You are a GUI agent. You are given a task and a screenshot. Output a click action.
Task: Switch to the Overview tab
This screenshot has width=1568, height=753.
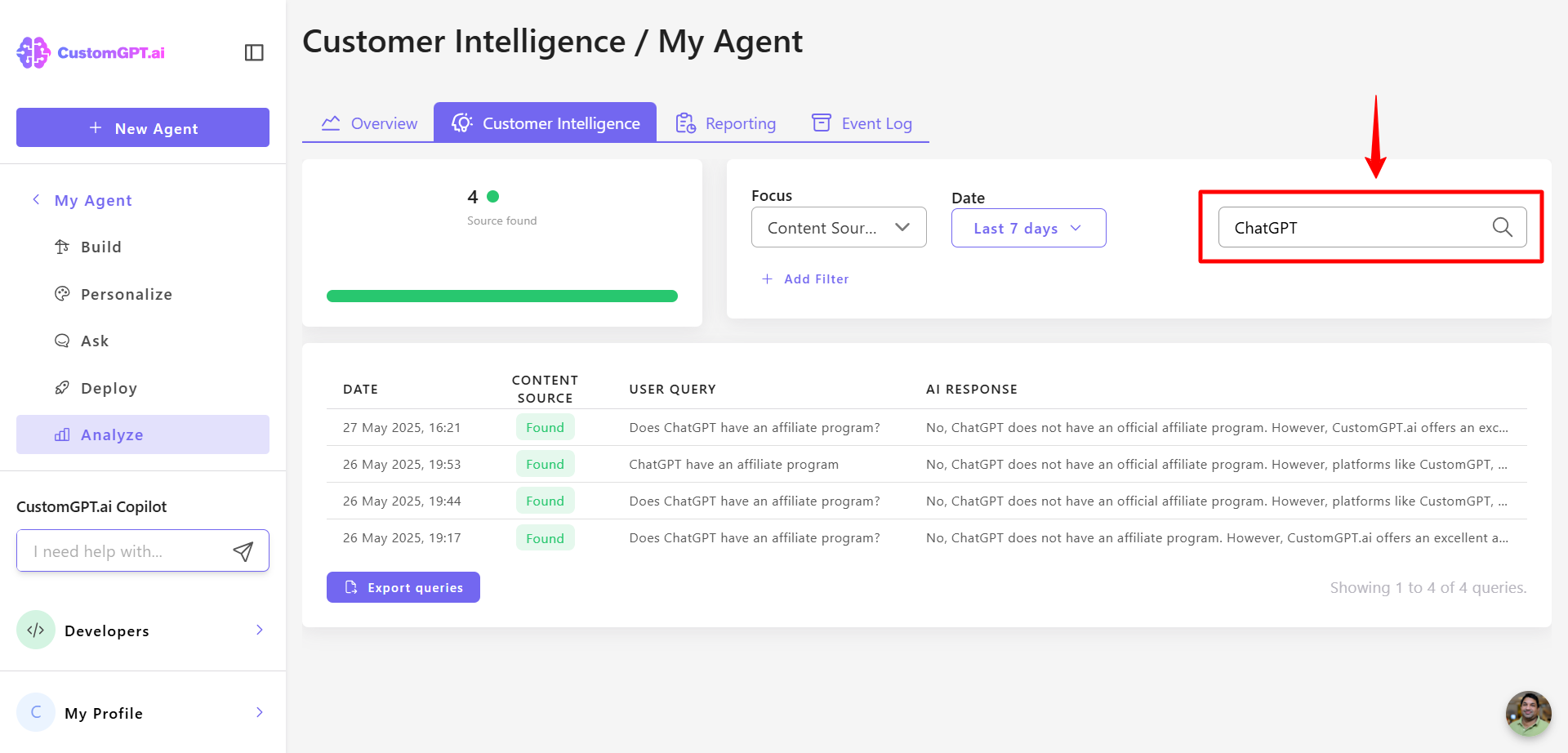coord(368,123)
